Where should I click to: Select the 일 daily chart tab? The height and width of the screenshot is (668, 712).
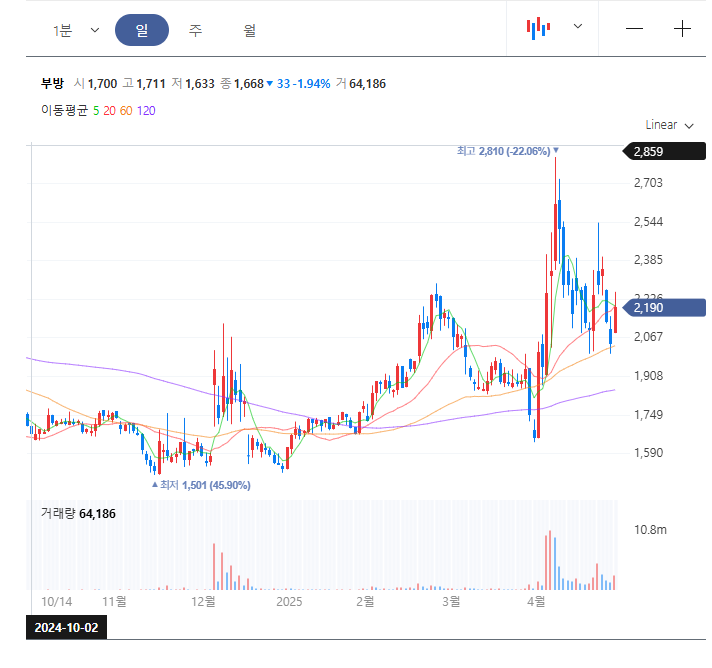pyautogui.click(x=142, y=30)
